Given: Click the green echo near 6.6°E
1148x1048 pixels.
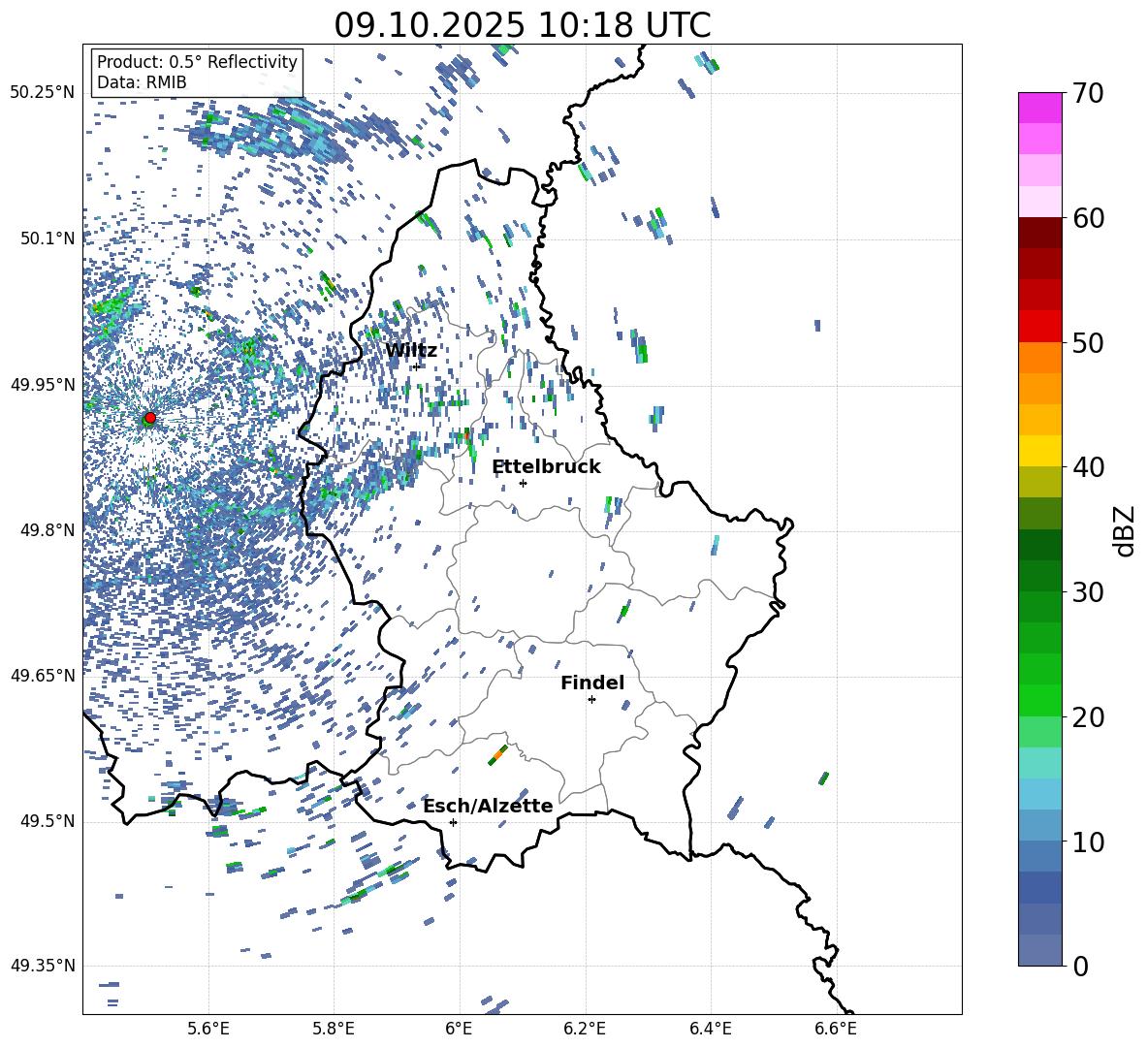Looking at the screenshot, I should pos(824,778).
